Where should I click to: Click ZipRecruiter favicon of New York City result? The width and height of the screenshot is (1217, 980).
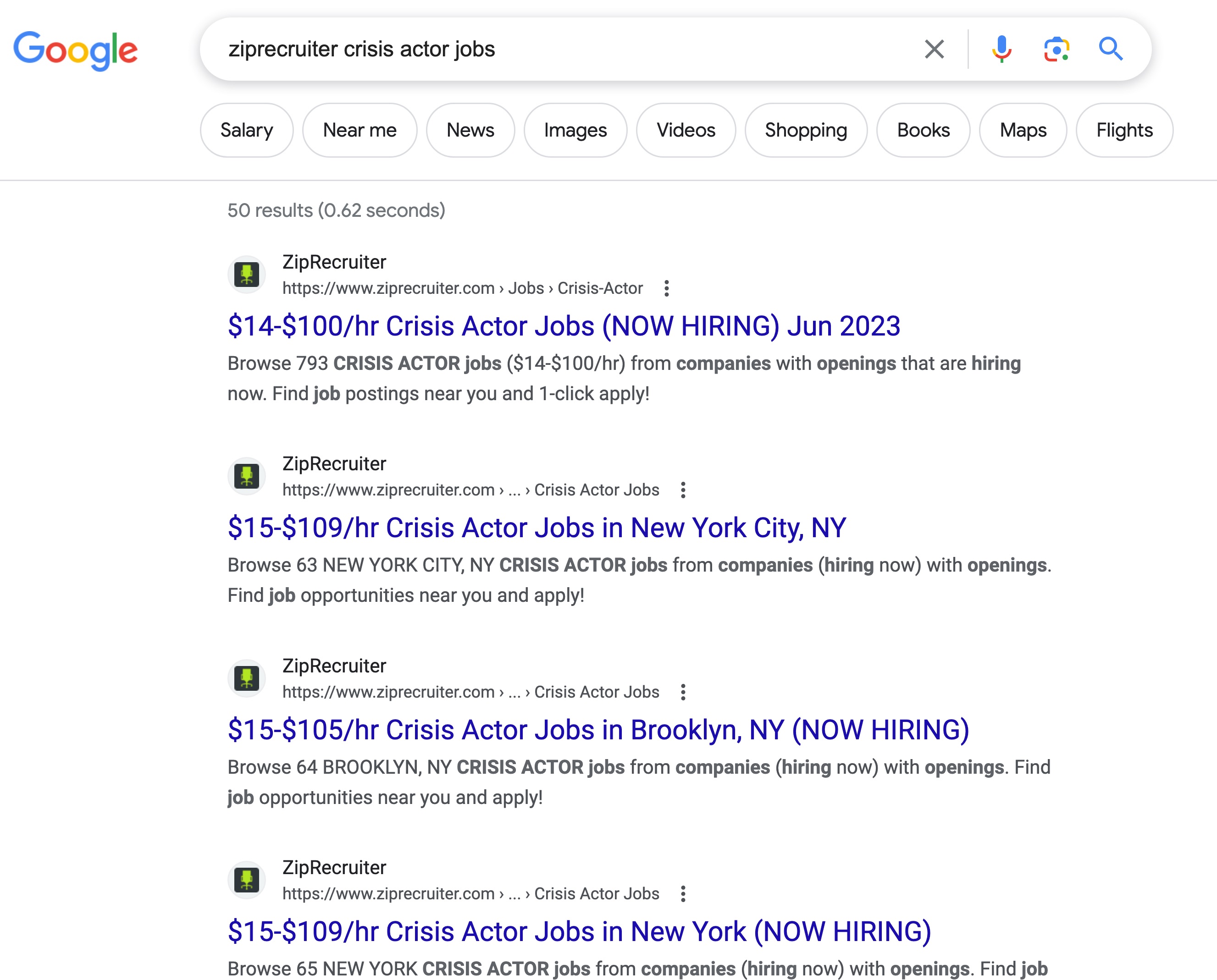247,476
